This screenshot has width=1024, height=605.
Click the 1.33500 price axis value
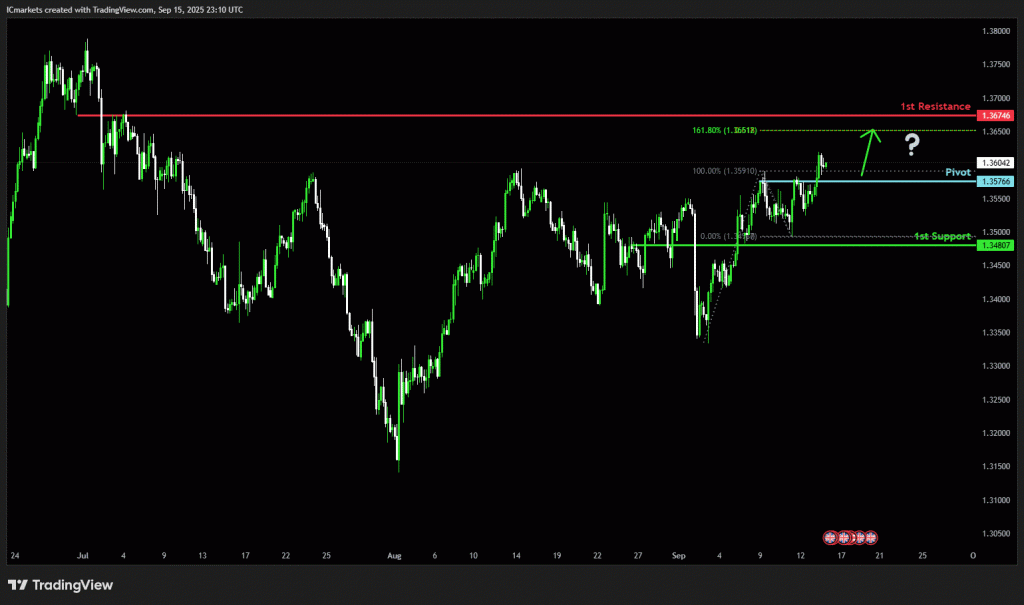pos(996,333)
